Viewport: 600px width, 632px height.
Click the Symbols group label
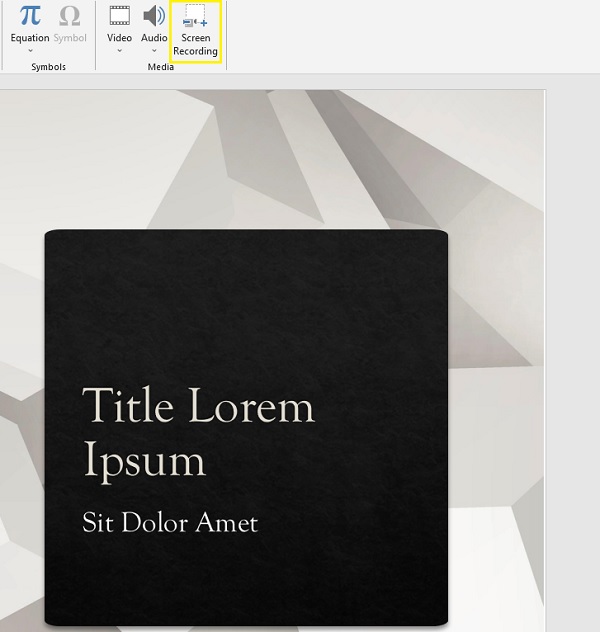48,67
